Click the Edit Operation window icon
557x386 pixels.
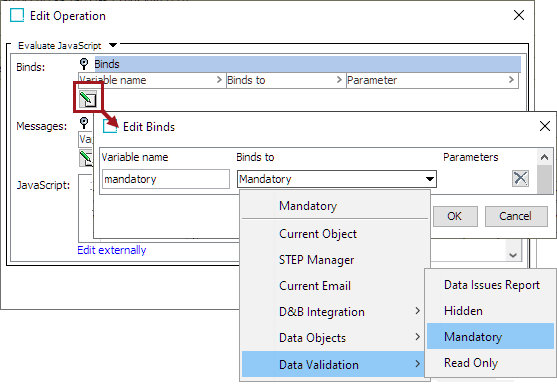coord(17,16)
